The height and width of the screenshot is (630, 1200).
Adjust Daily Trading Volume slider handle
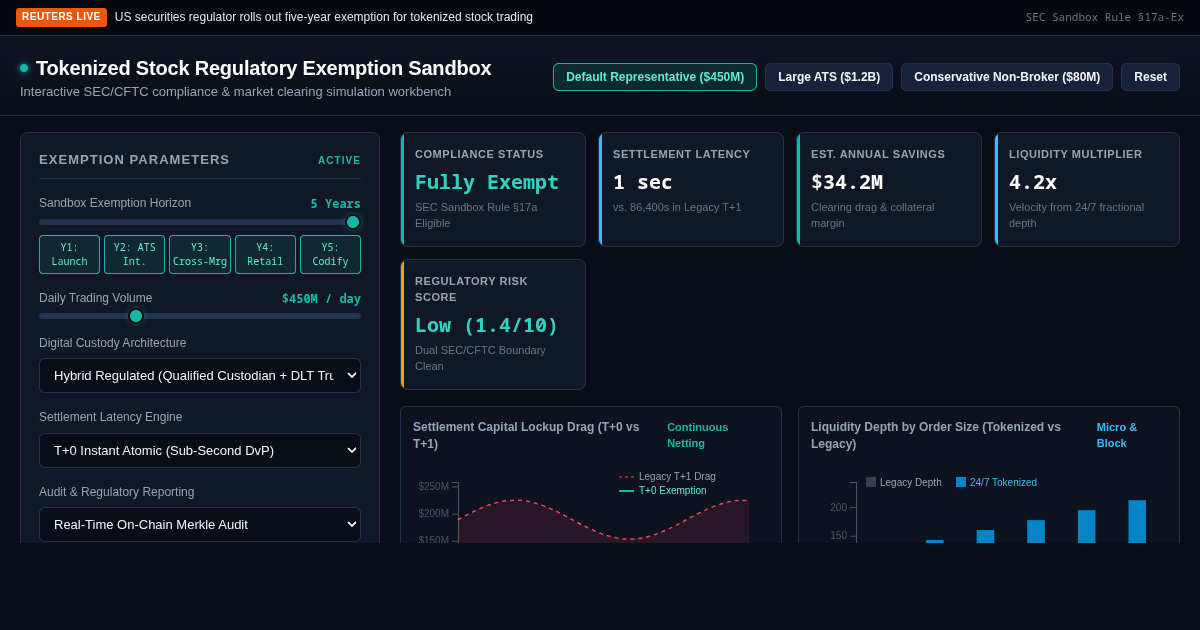click(x=136, y=316)
